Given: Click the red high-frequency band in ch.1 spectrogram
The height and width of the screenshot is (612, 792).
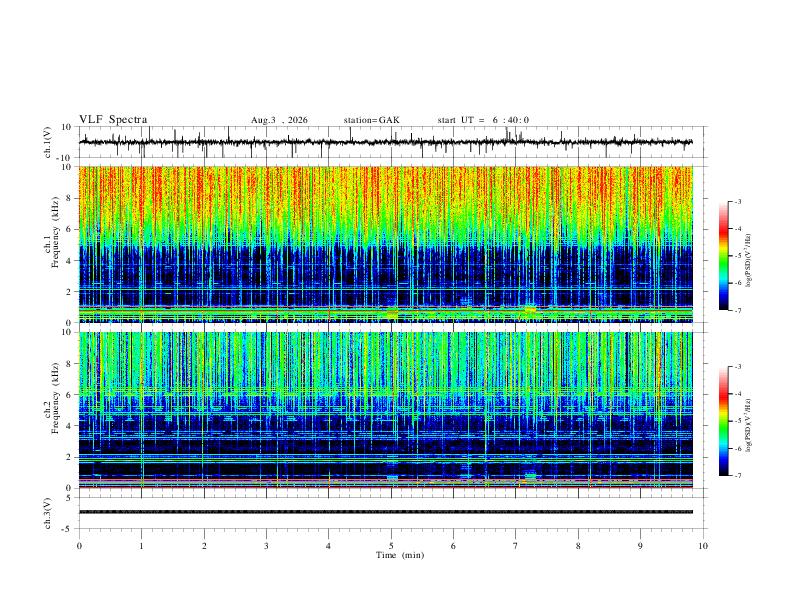Looking at the screenshot, I should tap(386, 189).
